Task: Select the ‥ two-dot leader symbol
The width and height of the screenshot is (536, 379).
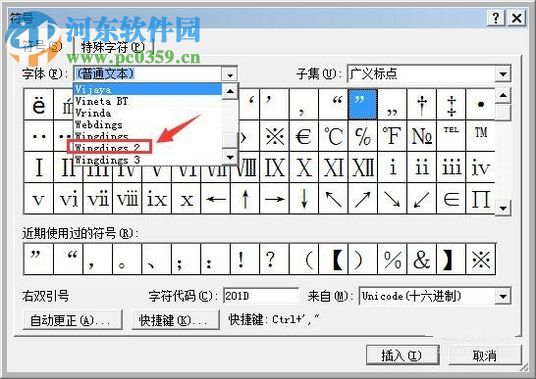Action: point(39,136)
